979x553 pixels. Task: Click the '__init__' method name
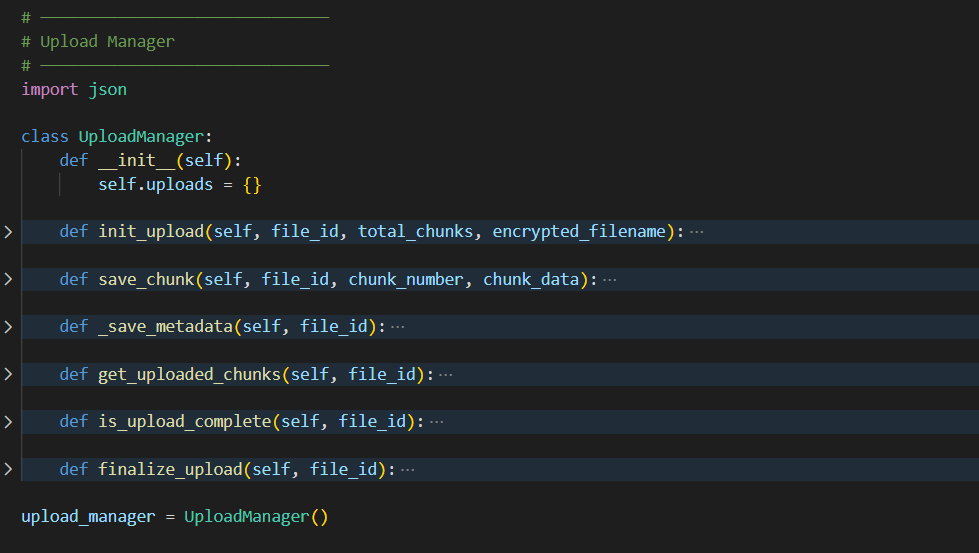(137, 160)
